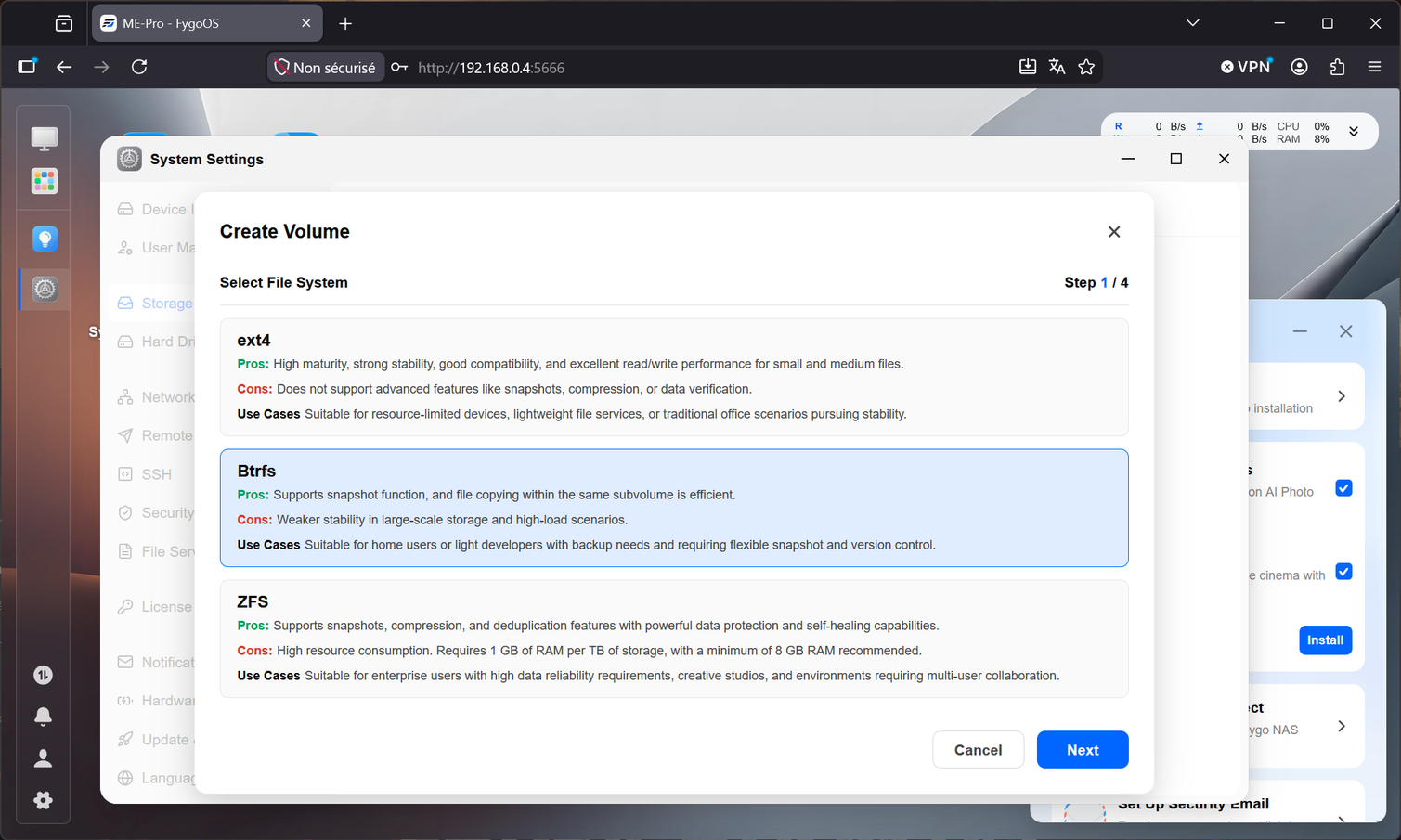Open License in settings sidebar
This screenshot has height=840, width=1401.
[x=155, y=607]
